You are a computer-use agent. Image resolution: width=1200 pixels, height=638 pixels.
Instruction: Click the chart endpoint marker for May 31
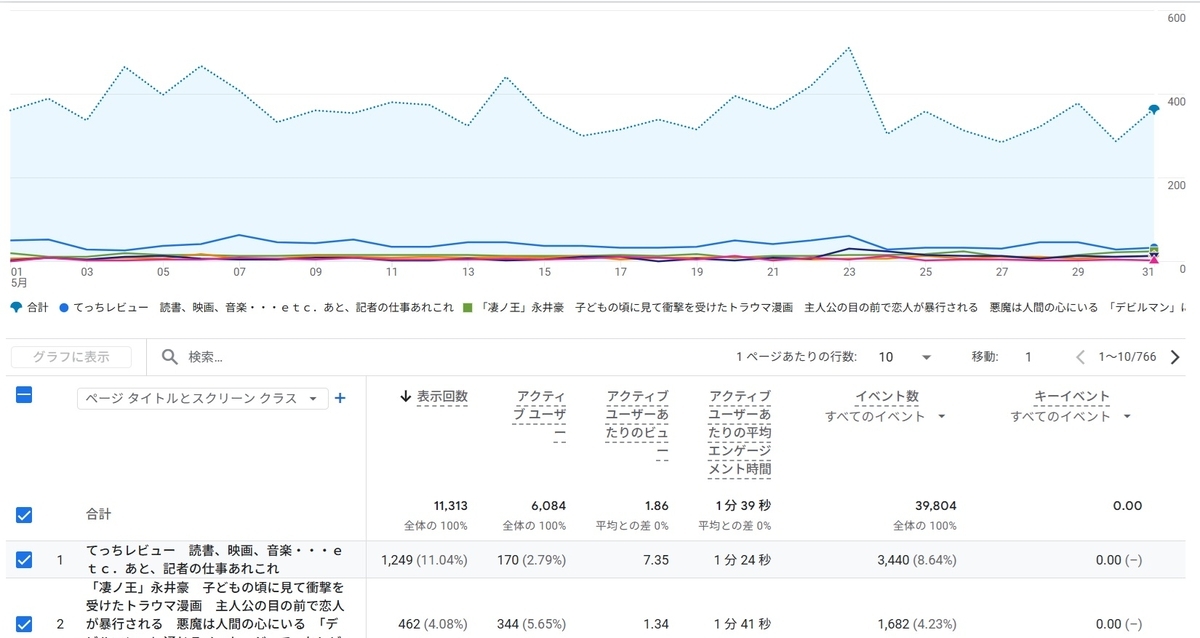1154,108
